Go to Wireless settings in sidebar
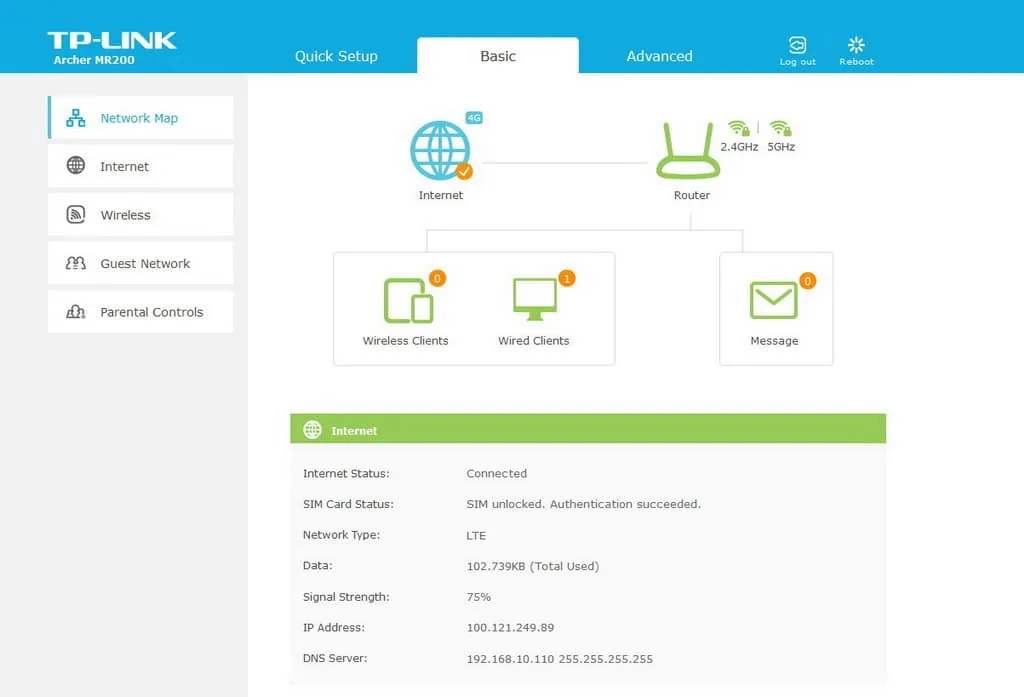This screenshot has height=697, width=1024. tap(140, 215)
